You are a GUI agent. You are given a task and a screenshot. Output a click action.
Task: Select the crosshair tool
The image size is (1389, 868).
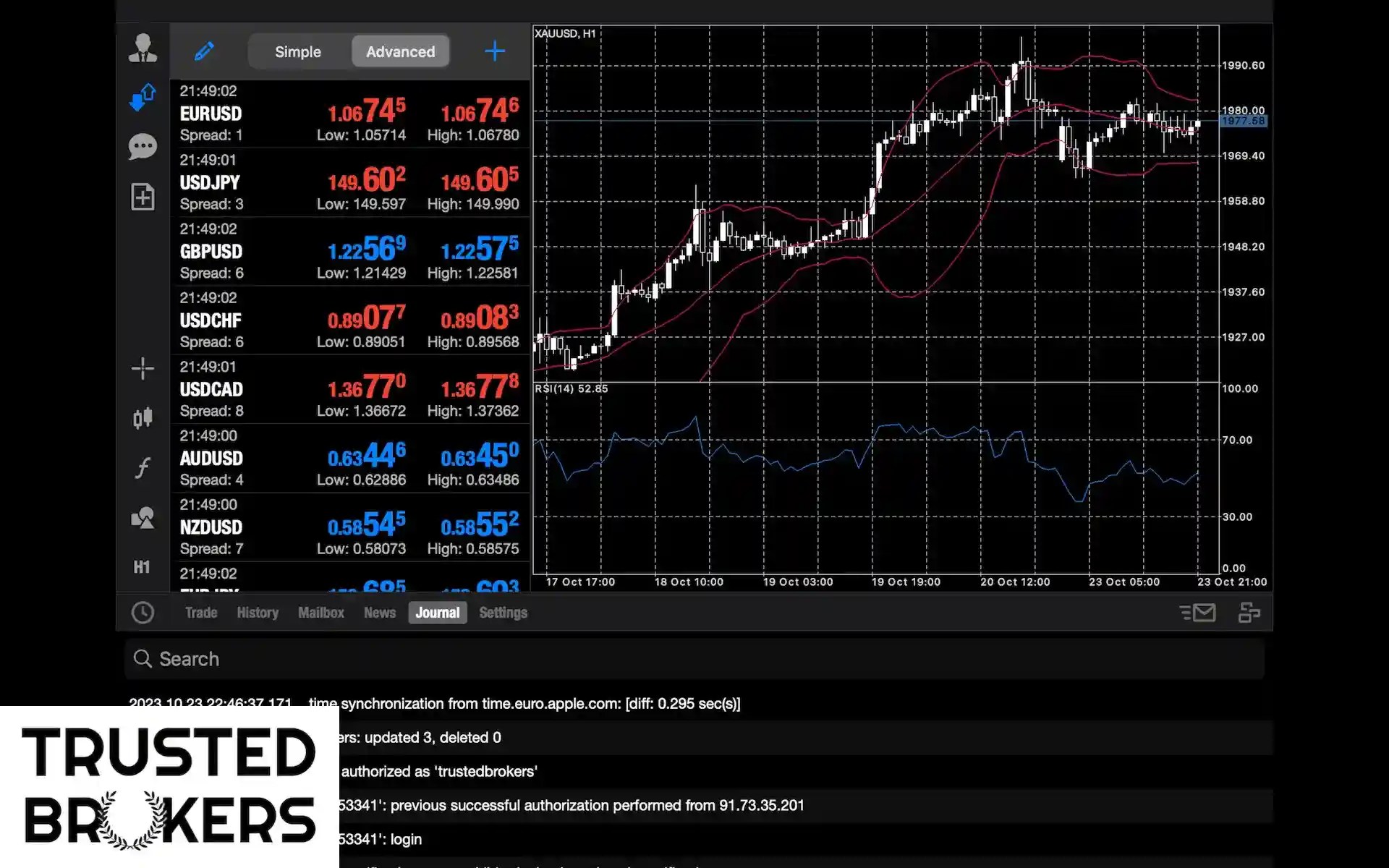pyautogui.click(x=143, y=368)
